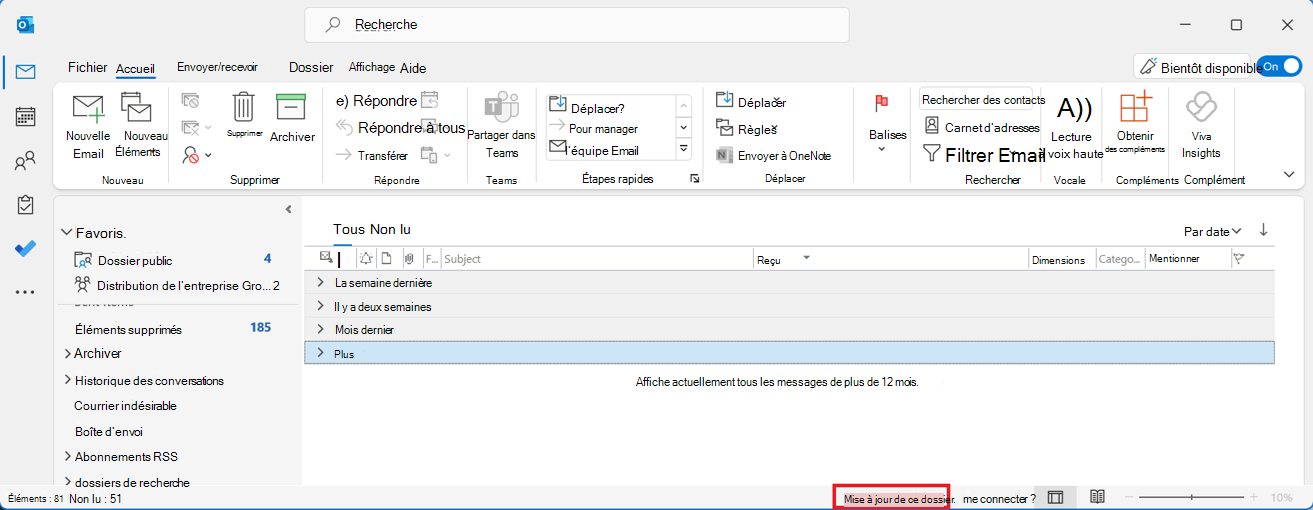Image resolution: width=1313 pixels, height=510 pixels.
Task: Show Tous messages filter
Action: coord(349,230)
